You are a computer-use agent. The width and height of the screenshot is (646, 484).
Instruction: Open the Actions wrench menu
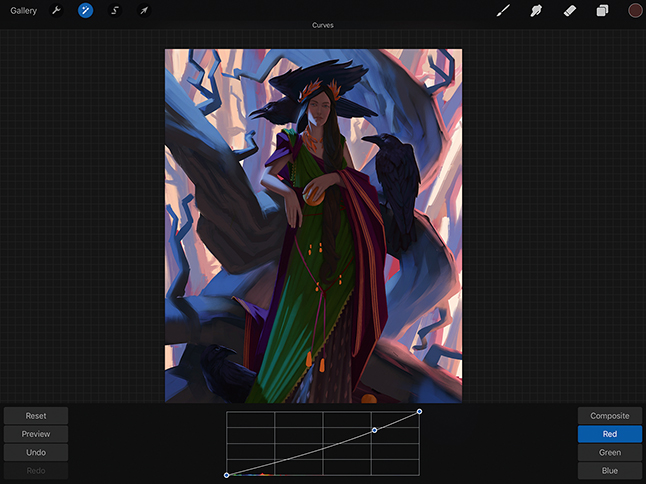click(x=56, y=10)
